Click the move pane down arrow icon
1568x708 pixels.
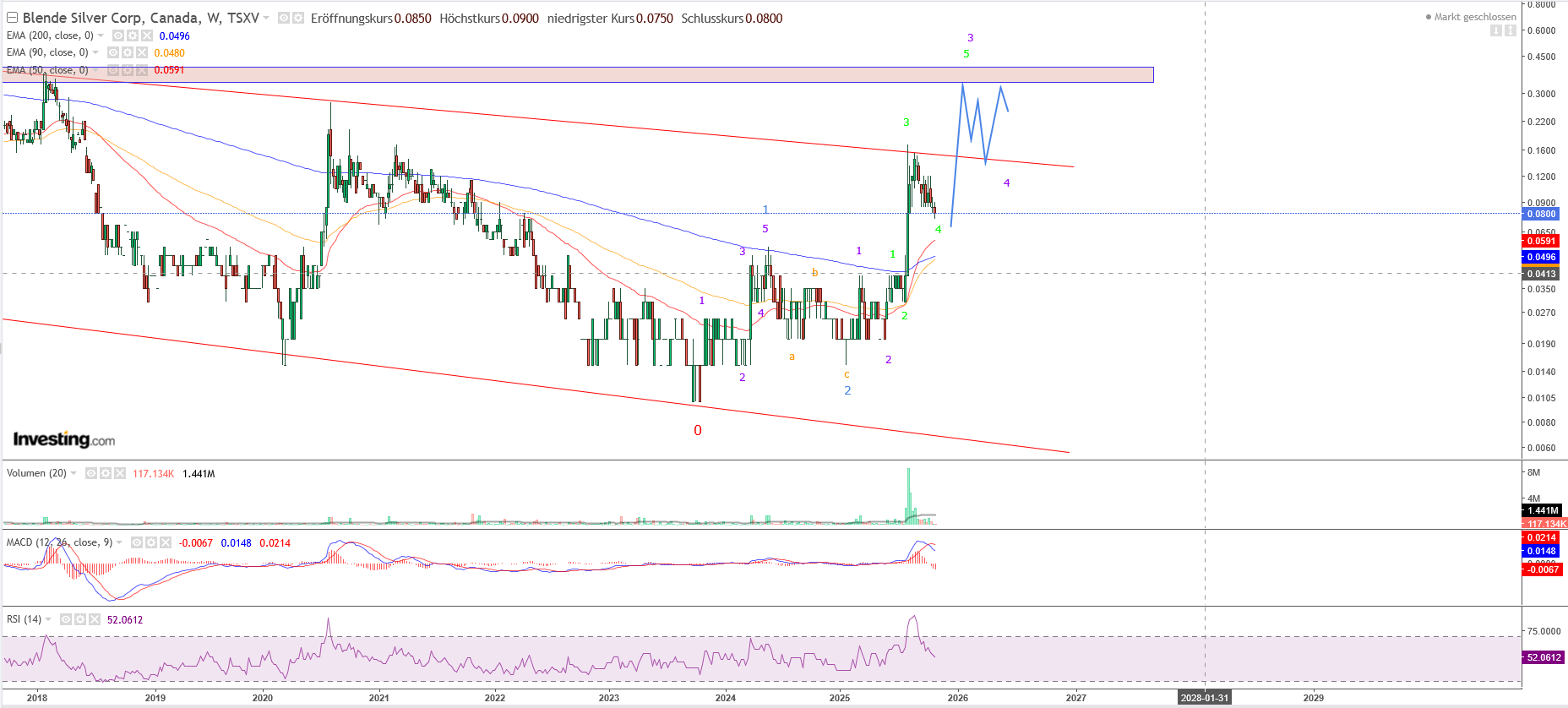1496,30
